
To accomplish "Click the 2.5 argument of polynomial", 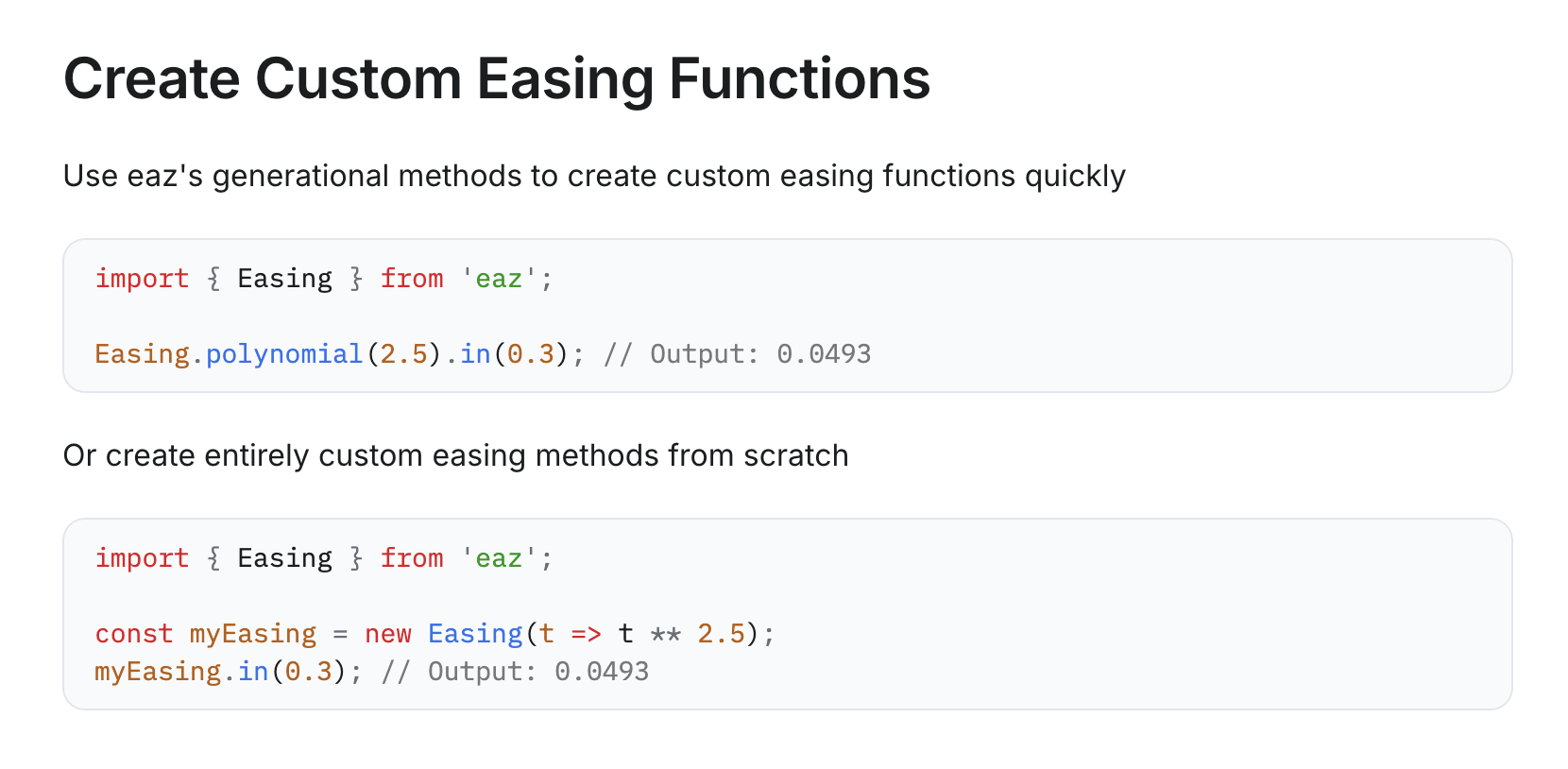I will 403,354.
